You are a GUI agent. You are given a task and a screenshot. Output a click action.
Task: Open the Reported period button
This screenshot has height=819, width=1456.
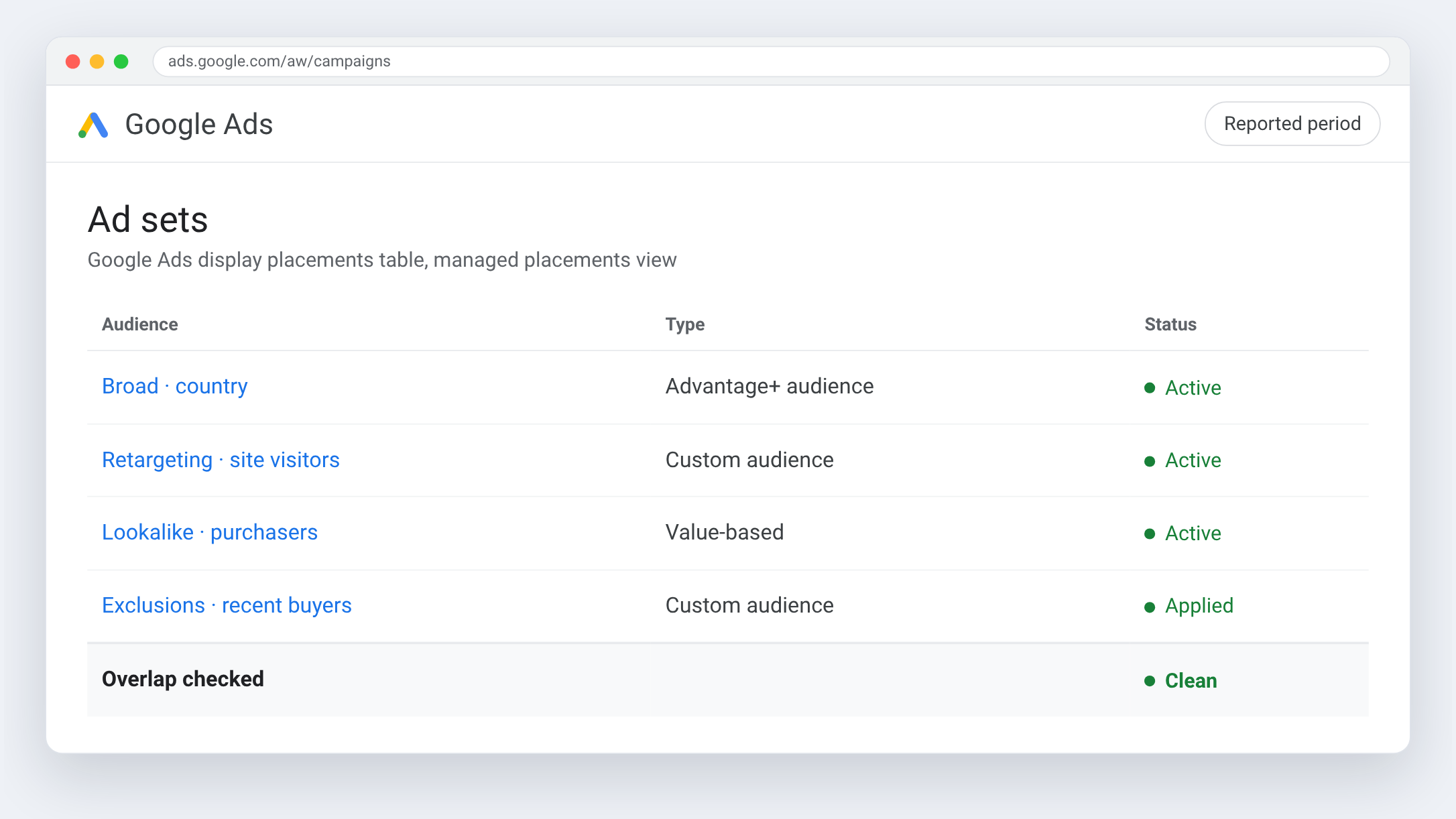pyautogui.click(x=1292, y=124)
